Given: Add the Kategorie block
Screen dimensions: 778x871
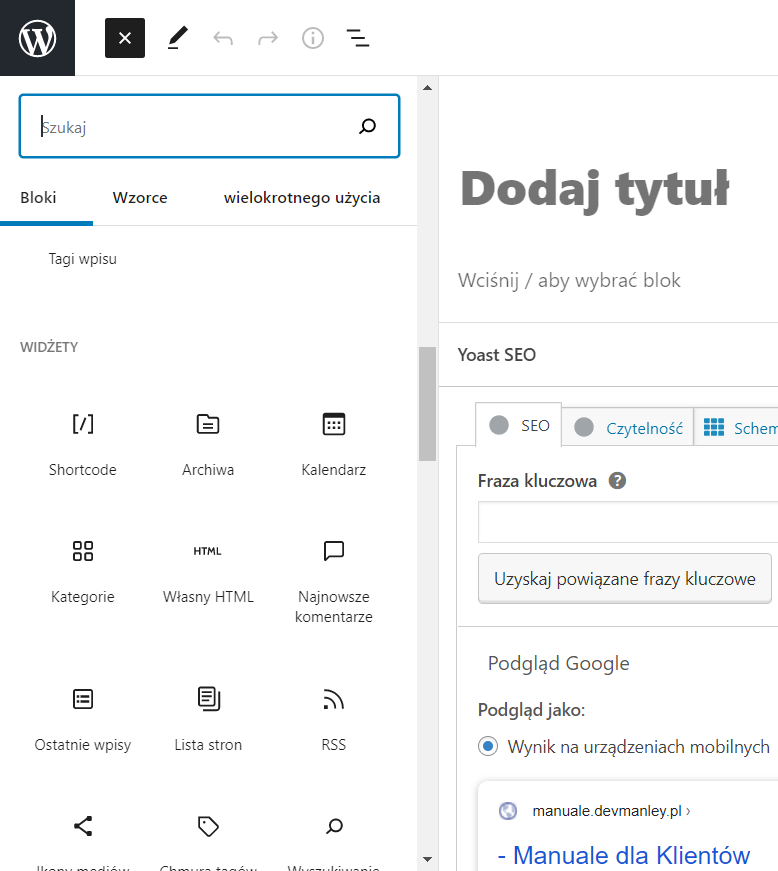Looking at the screenshot, I should (x=83, y=569).
